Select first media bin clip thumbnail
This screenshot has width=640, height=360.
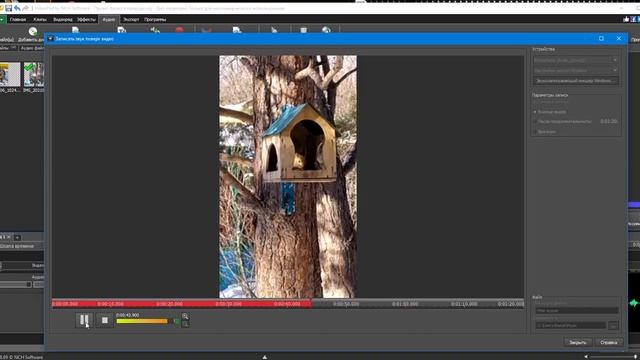(x=10, y=74)
